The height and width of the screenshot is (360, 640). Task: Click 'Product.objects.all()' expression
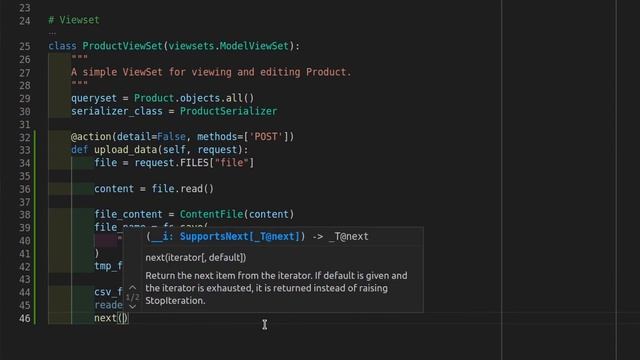[194, 98]
